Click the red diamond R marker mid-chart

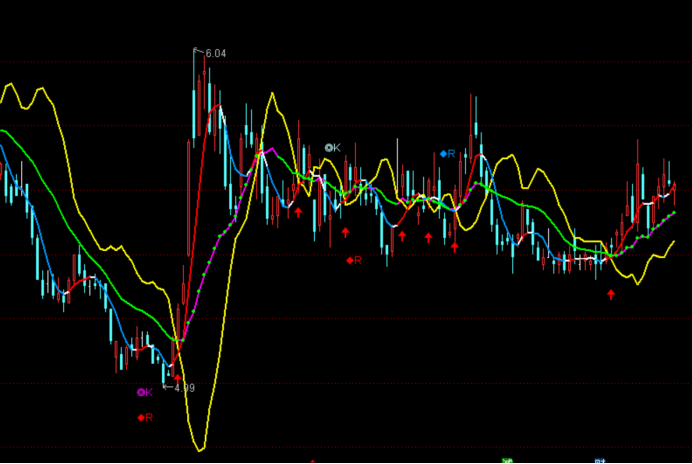[x=354, y=260]
